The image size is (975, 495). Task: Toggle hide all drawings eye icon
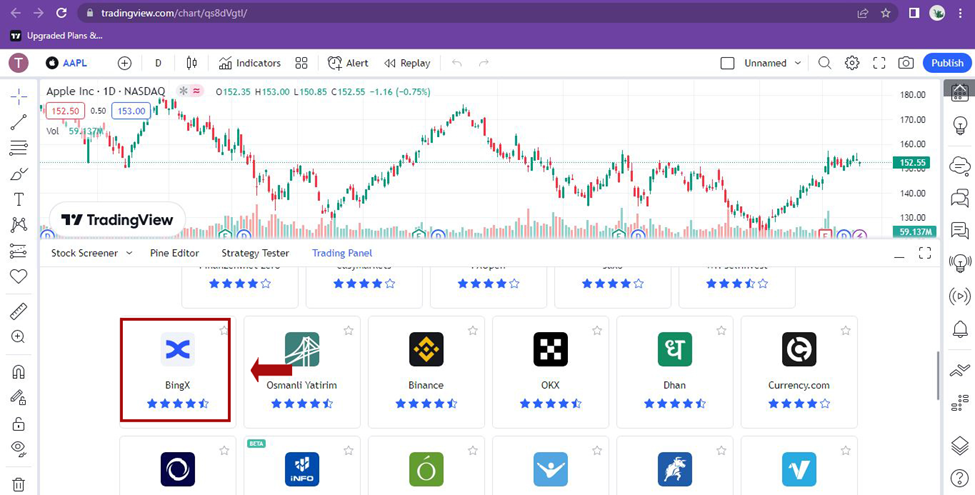(x=19, y=448)
